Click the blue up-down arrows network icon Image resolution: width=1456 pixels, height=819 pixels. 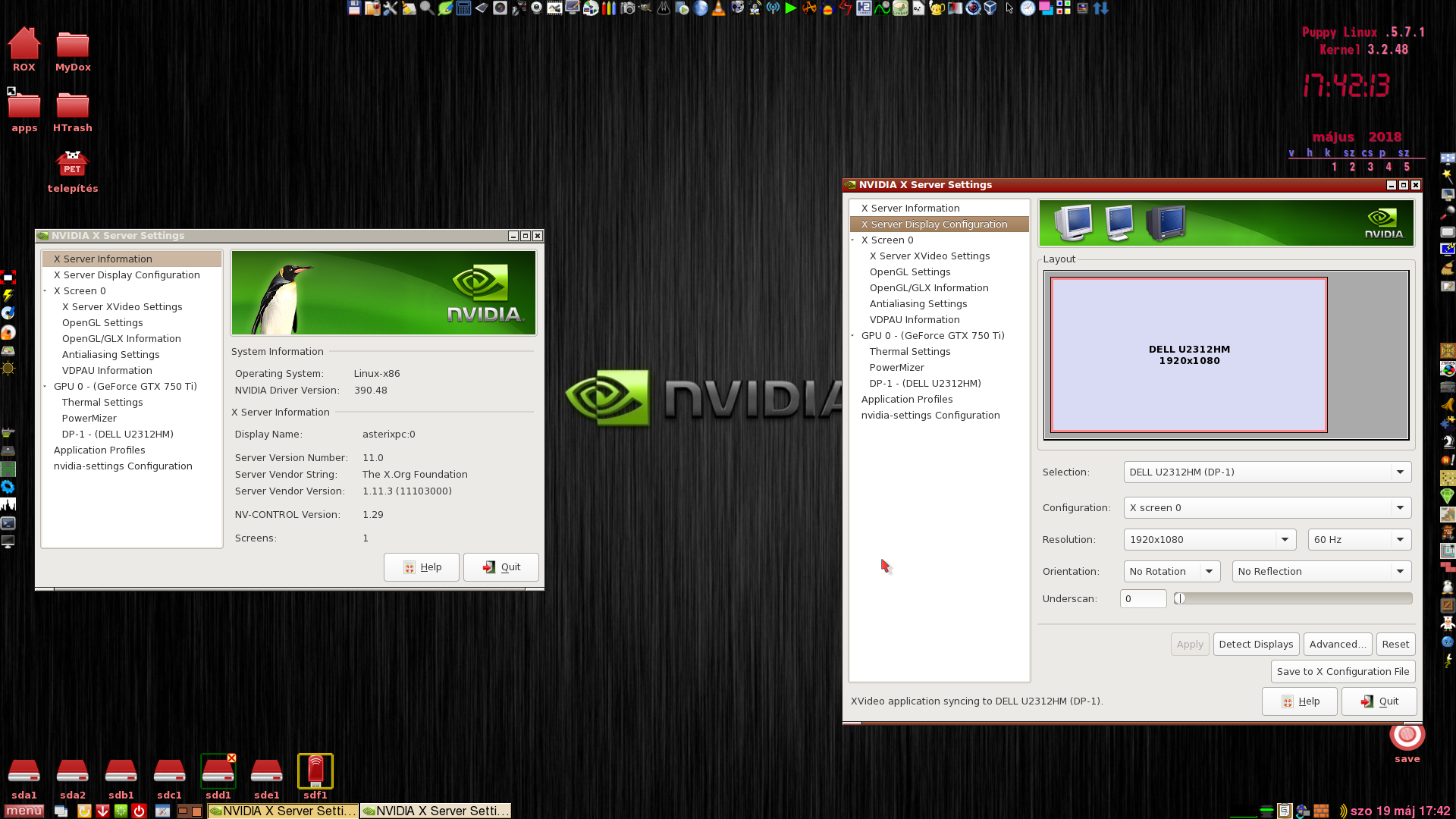(x=1100, y=8)
